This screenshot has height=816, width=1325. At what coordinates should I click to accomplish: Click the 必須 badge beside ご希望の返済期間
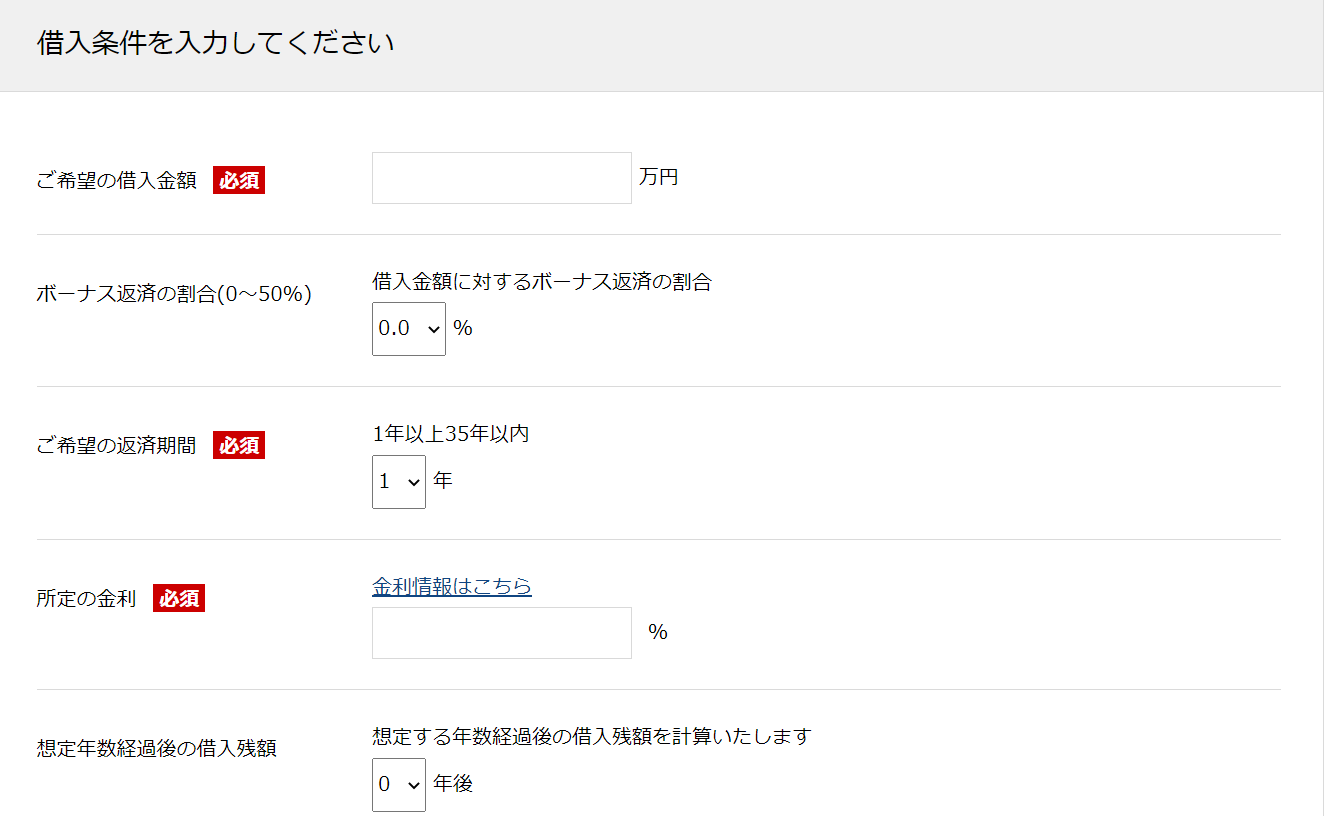tap(239, 445)
